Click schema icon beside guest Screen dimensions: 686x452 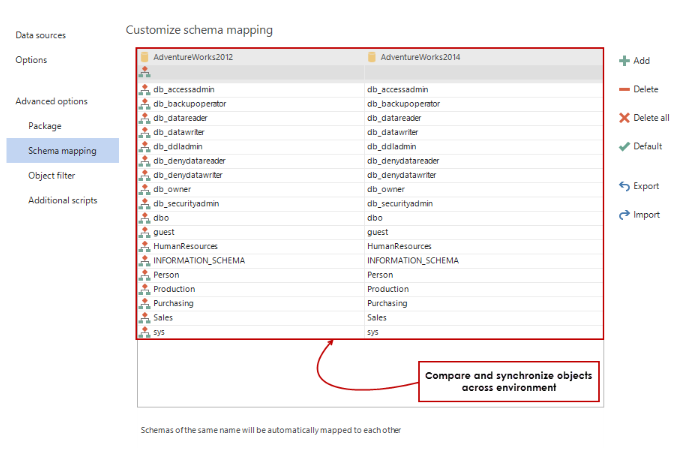click(x=144, y=232)
